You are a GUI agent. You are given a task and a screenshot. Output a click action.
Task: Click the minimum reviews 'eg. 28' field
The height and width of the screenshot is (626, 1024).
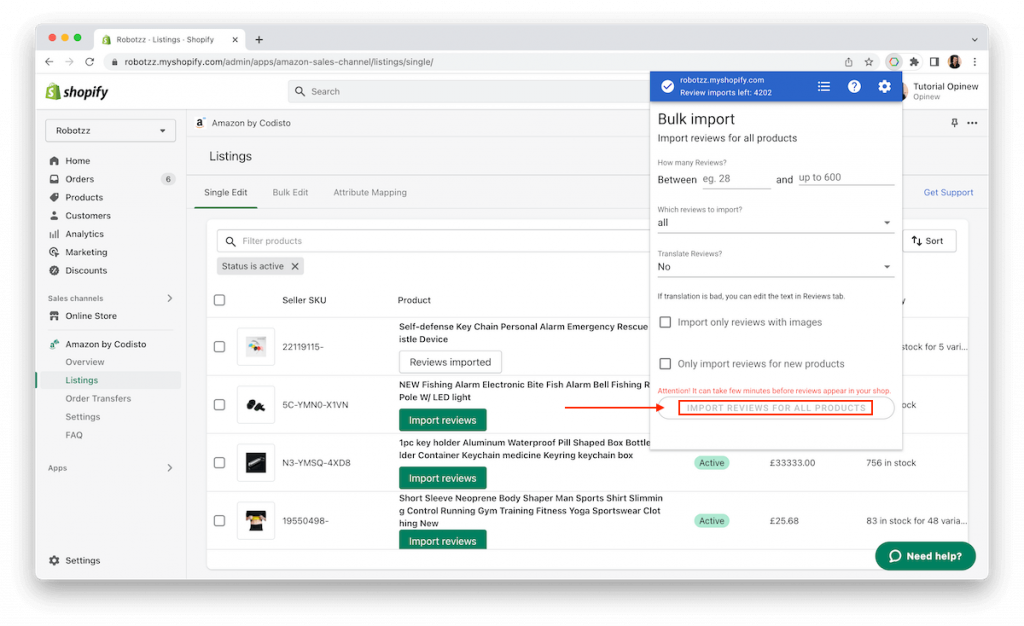736,179
